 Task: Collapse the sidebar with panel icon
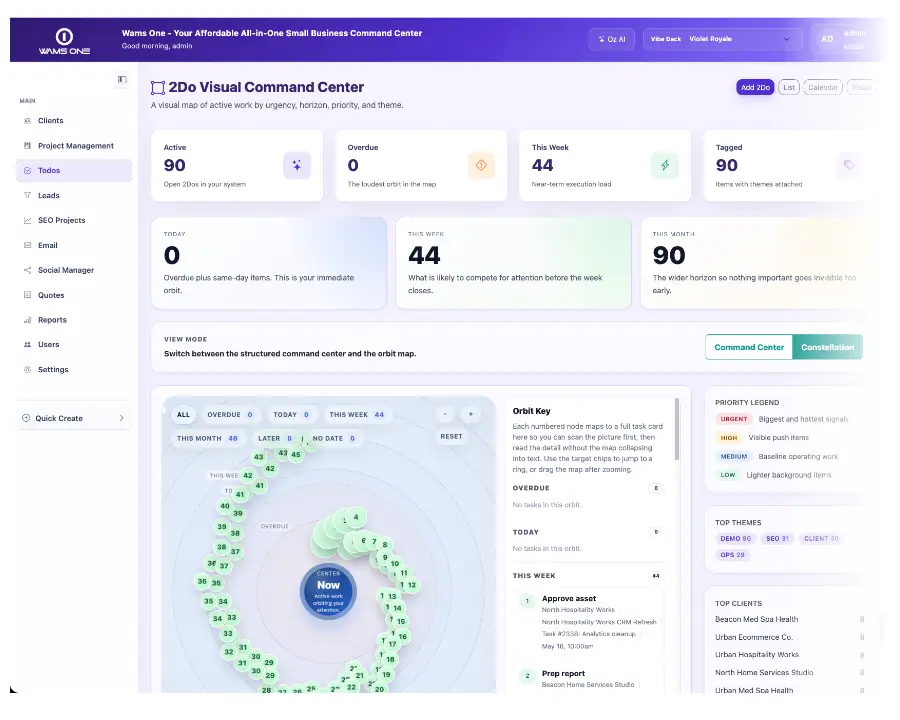point(122,80)
